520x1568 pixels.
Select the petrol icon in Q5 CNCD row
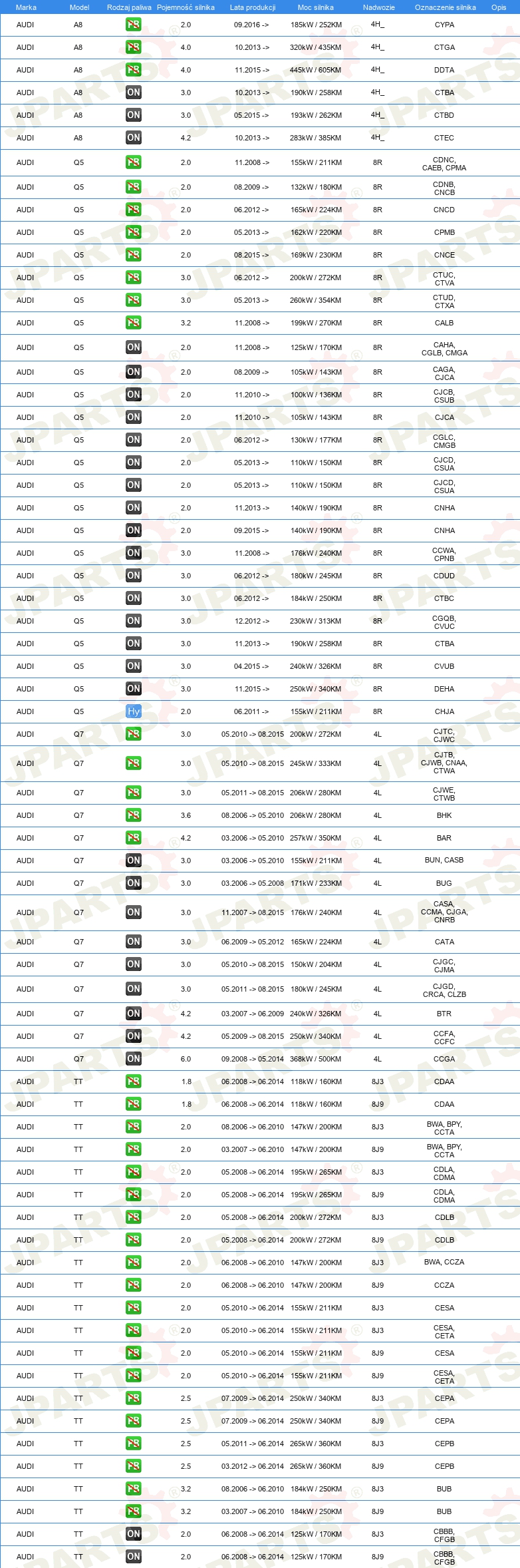coord(134,210)
